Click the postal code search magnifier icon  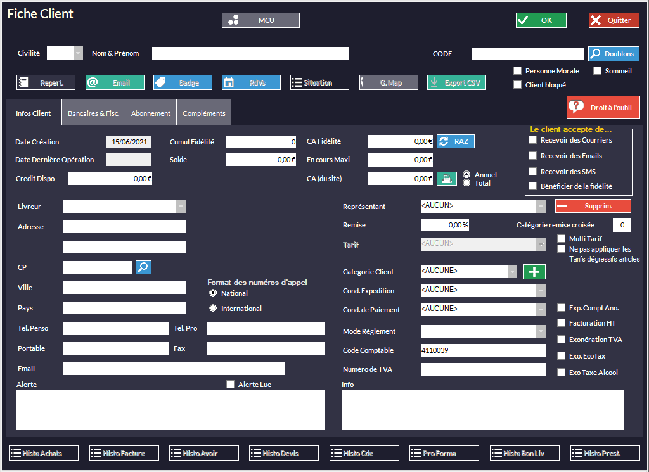(143, 267)
